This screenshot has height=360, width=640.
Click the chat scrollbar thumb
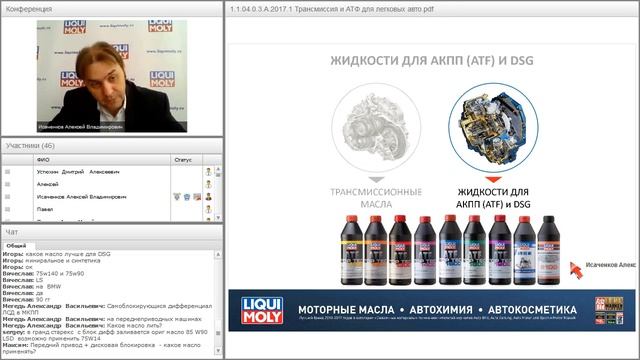tap(218, 333)
